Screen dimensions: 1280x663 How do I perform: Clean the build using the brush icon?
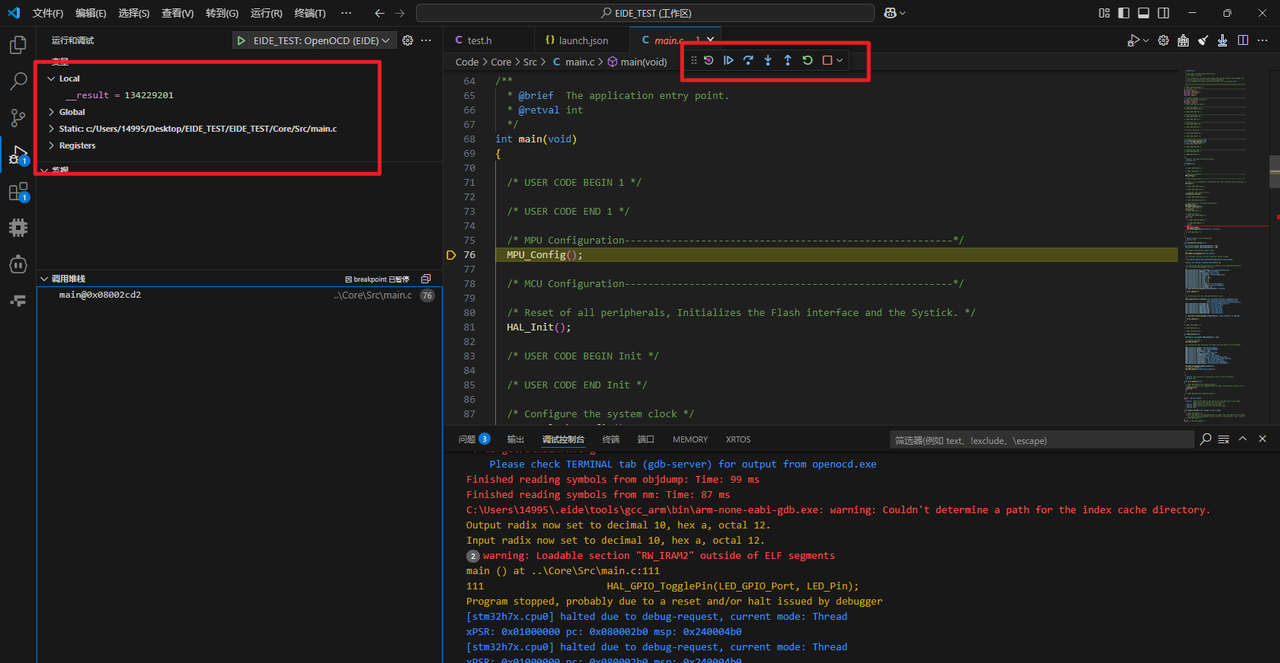(1202, 40)
